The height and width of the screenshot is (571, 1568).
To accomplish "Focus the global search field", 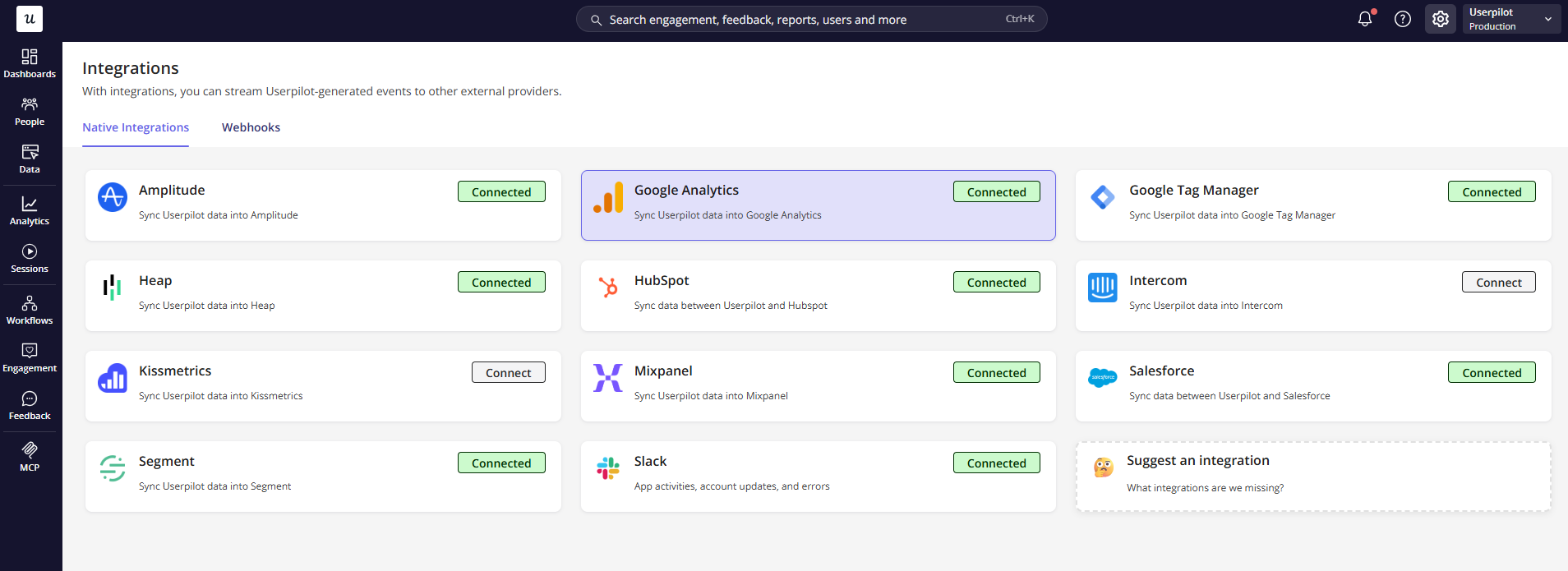I will point(811,19).
